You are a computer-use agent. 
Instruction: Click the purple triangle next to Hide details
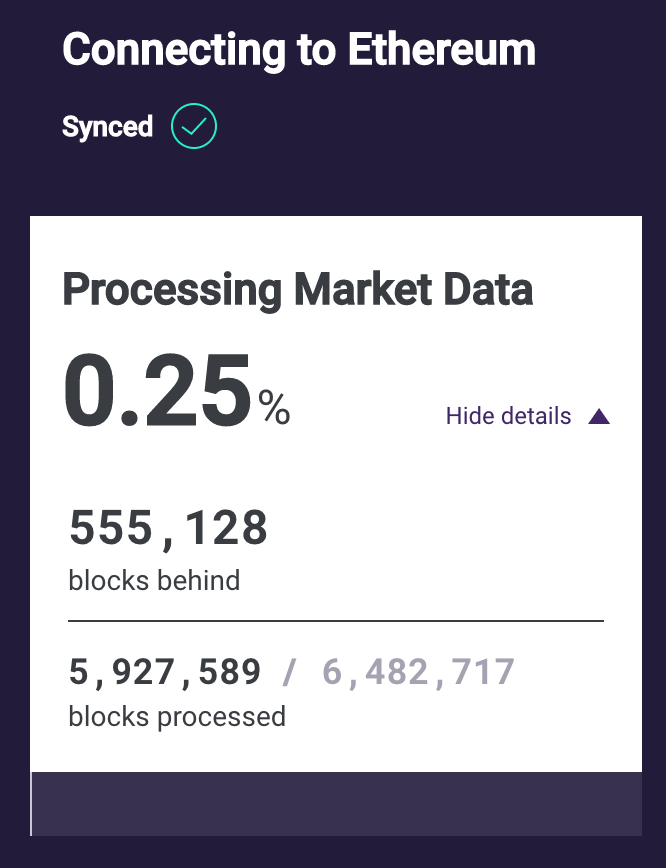coord(598,415)
